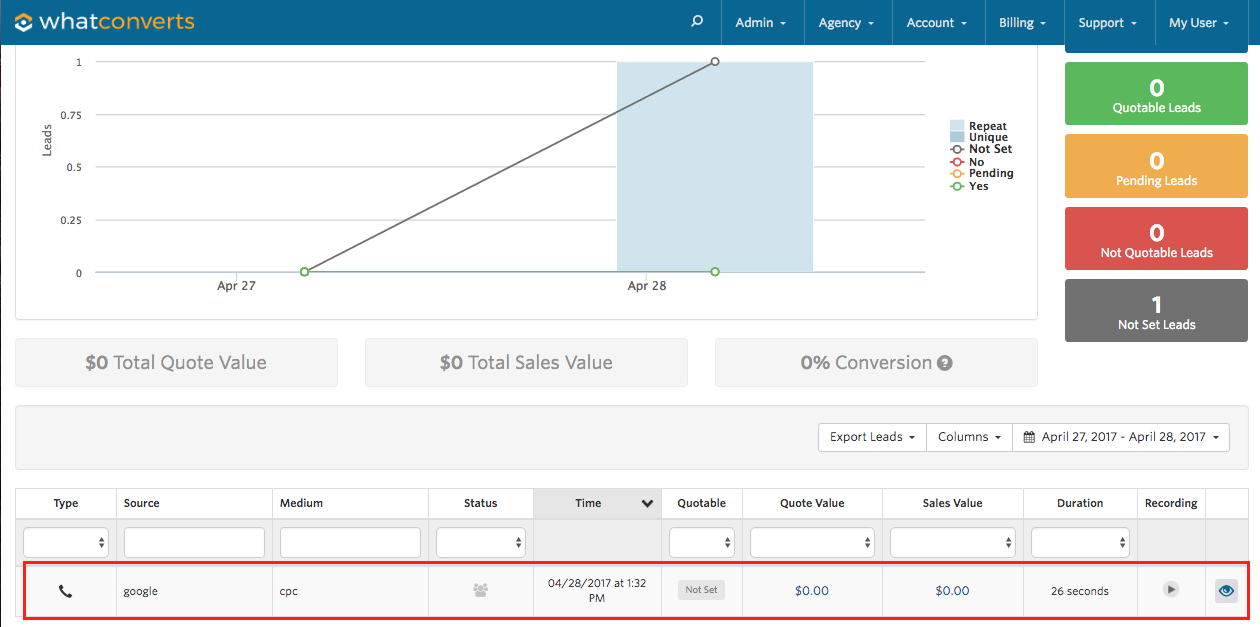1260x627 pixels.
Task: Click the phone call type icon
Action: click(x=66, y=591)
